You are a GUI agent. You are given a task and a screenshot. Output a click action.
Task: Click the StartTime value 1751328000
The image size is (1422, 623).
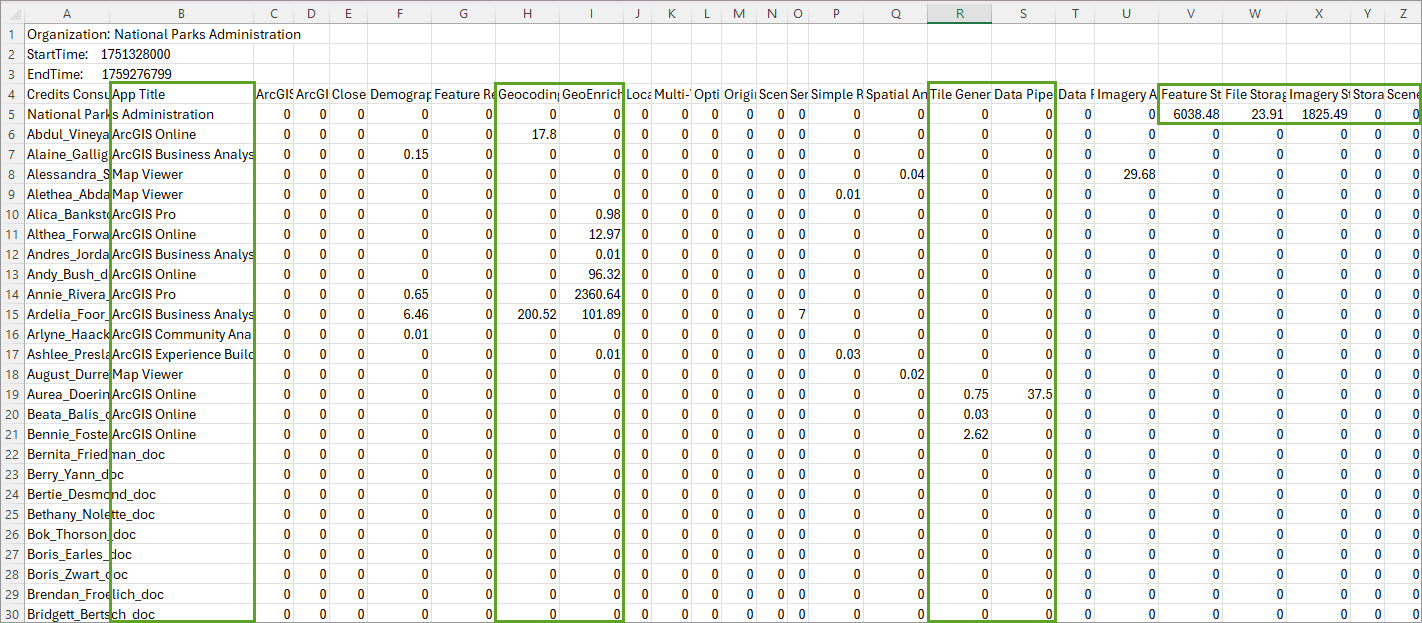pyautogui.click(x=136, y=54)
